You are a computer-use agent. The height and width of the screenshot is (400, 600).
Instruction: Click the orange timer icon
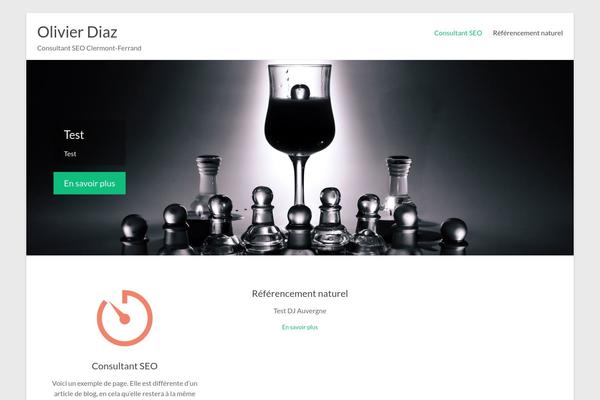click(125, 318)
